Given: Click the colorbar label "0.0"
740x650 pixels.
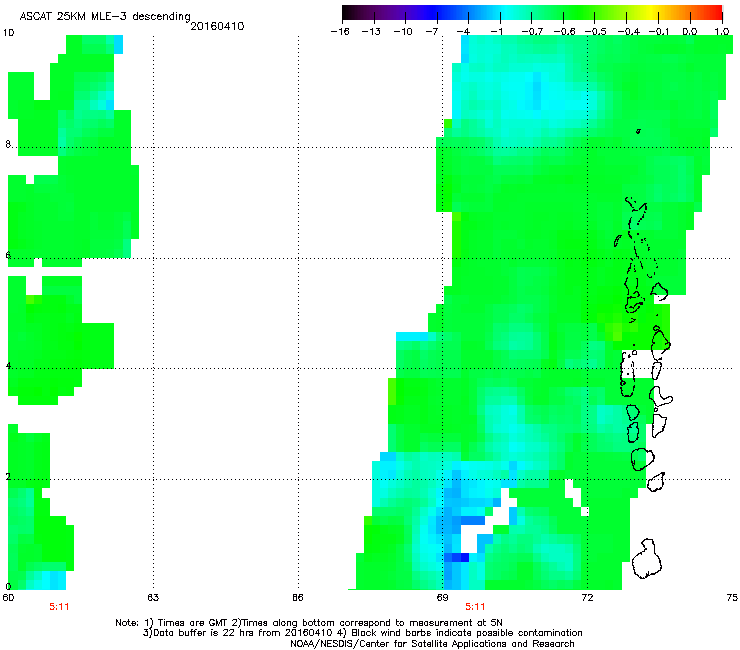Looking at the screenshot, I should (x=690, y=32).
